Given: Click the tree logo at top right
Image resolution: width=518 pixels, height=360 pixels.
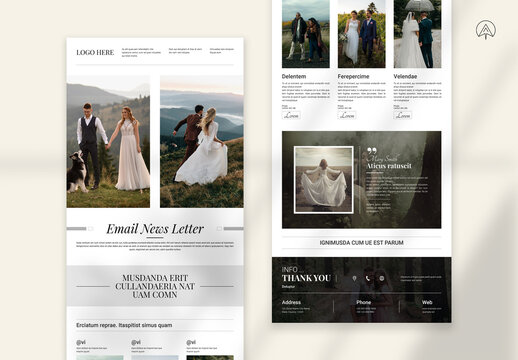Looking at the screenshot, I should [x=486, y=30].
